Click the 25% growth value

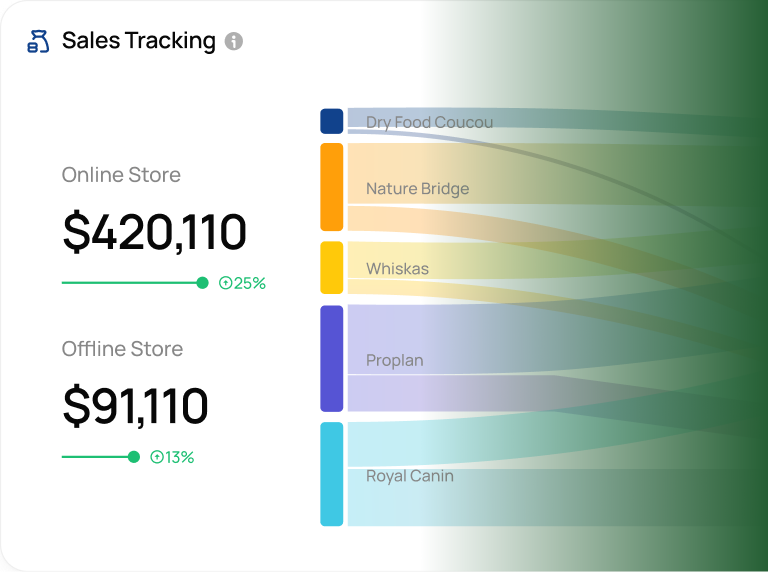tap(250, 283)
